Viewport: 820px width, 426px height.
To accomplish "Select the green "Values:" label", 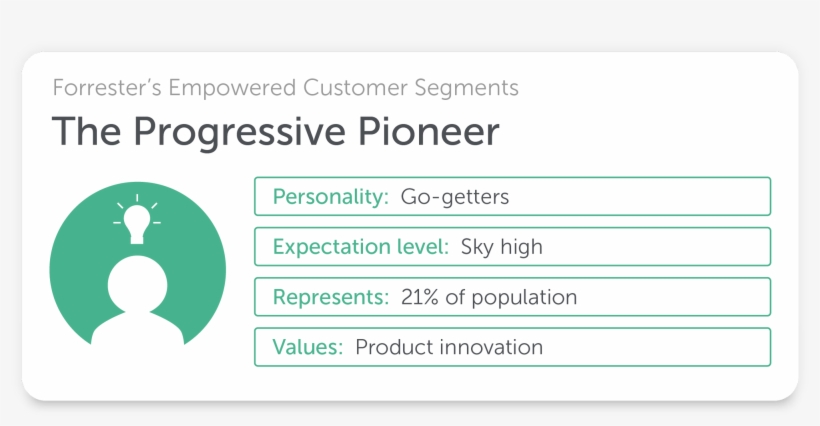I will 308,348.
